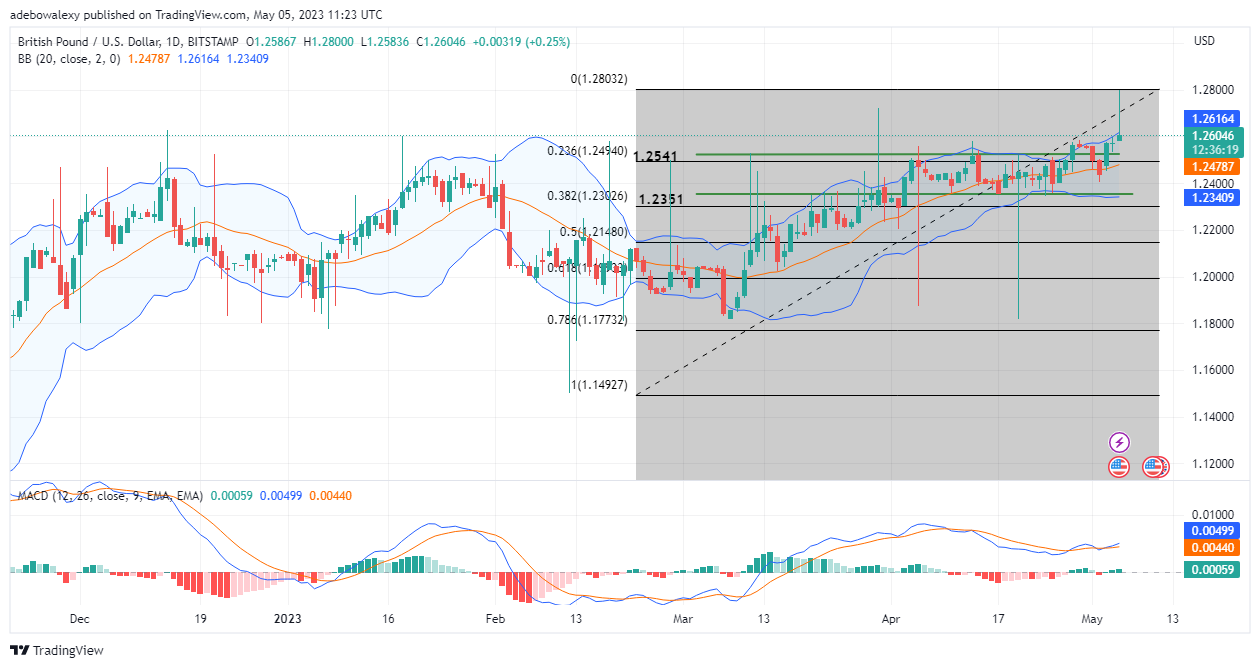This screenshot has height=668, width=1260.
Task: Select the 0.382(1.23026) Fibonacci label
Action: coord(587,196)
